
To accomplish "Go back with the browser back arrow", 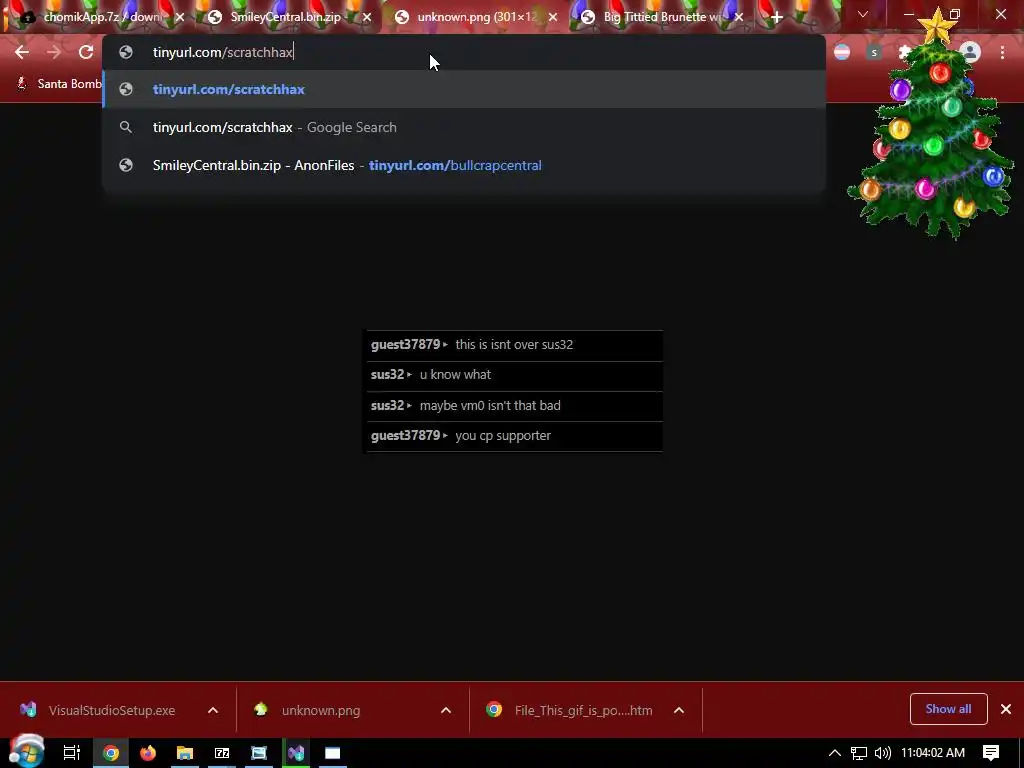I will pyautogui.click(x=22, y=52).
